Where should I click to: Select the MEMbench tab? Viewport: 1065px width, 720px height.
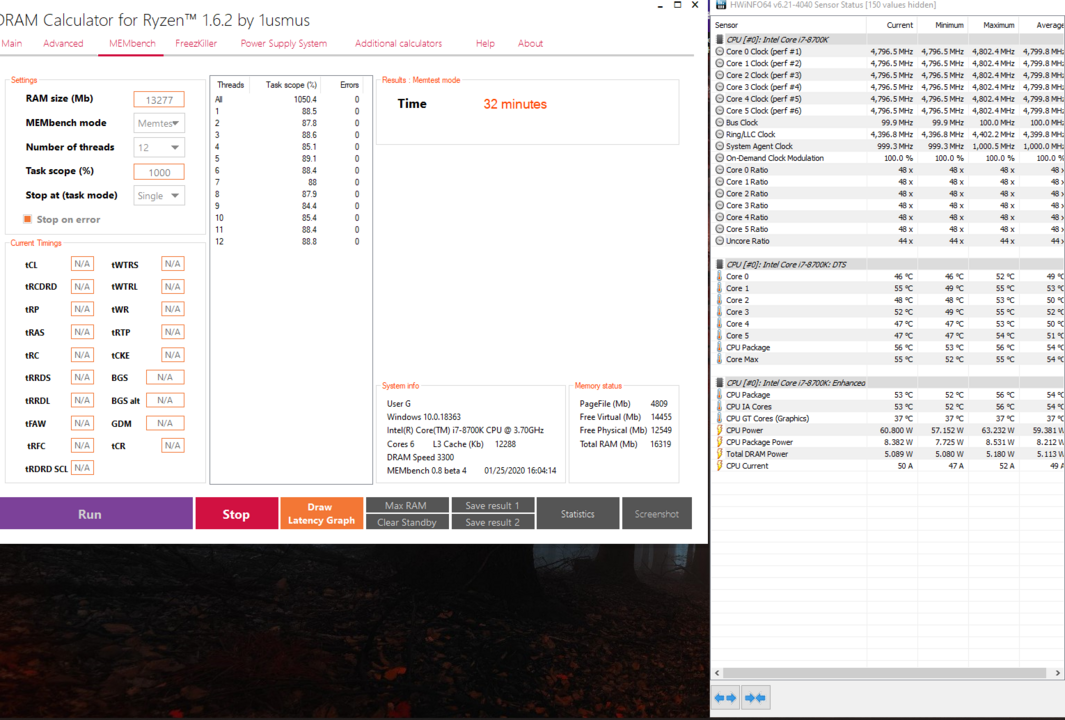(132, 43)
